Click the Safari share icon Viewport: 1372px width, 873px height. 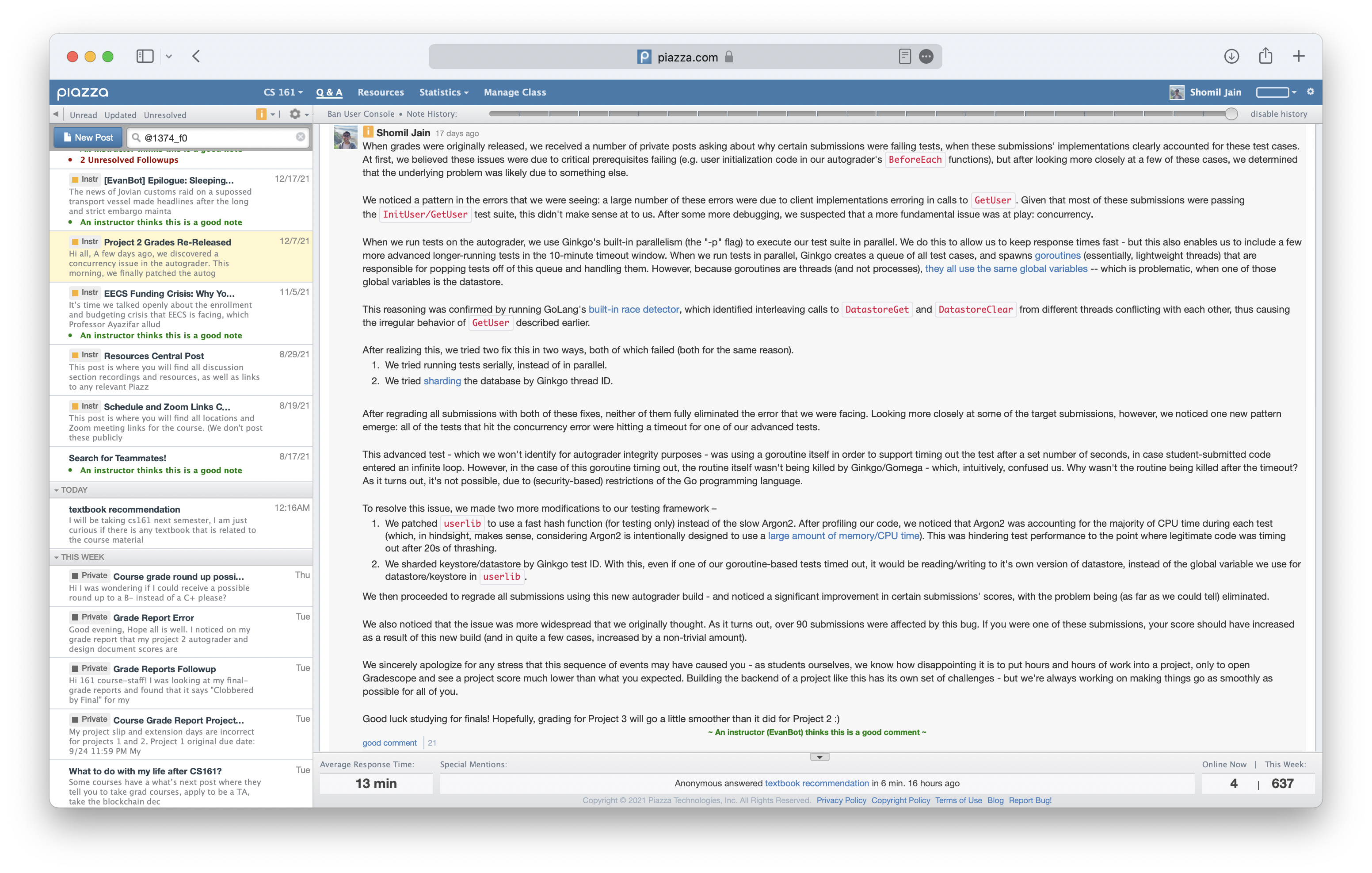coord(1265,55)
